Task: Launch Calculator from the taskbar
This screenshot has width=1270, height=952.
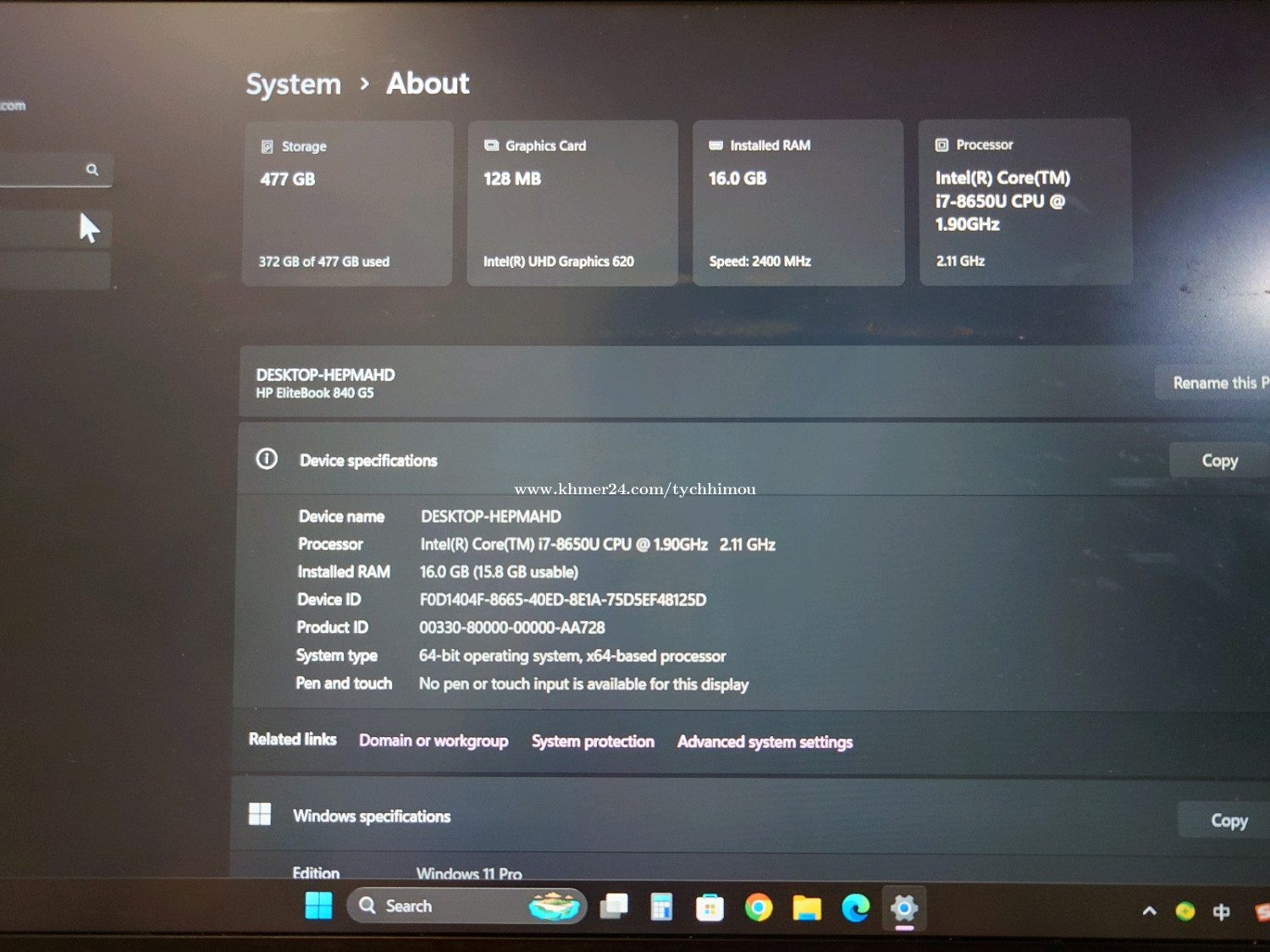Action: tap(661, 907)
